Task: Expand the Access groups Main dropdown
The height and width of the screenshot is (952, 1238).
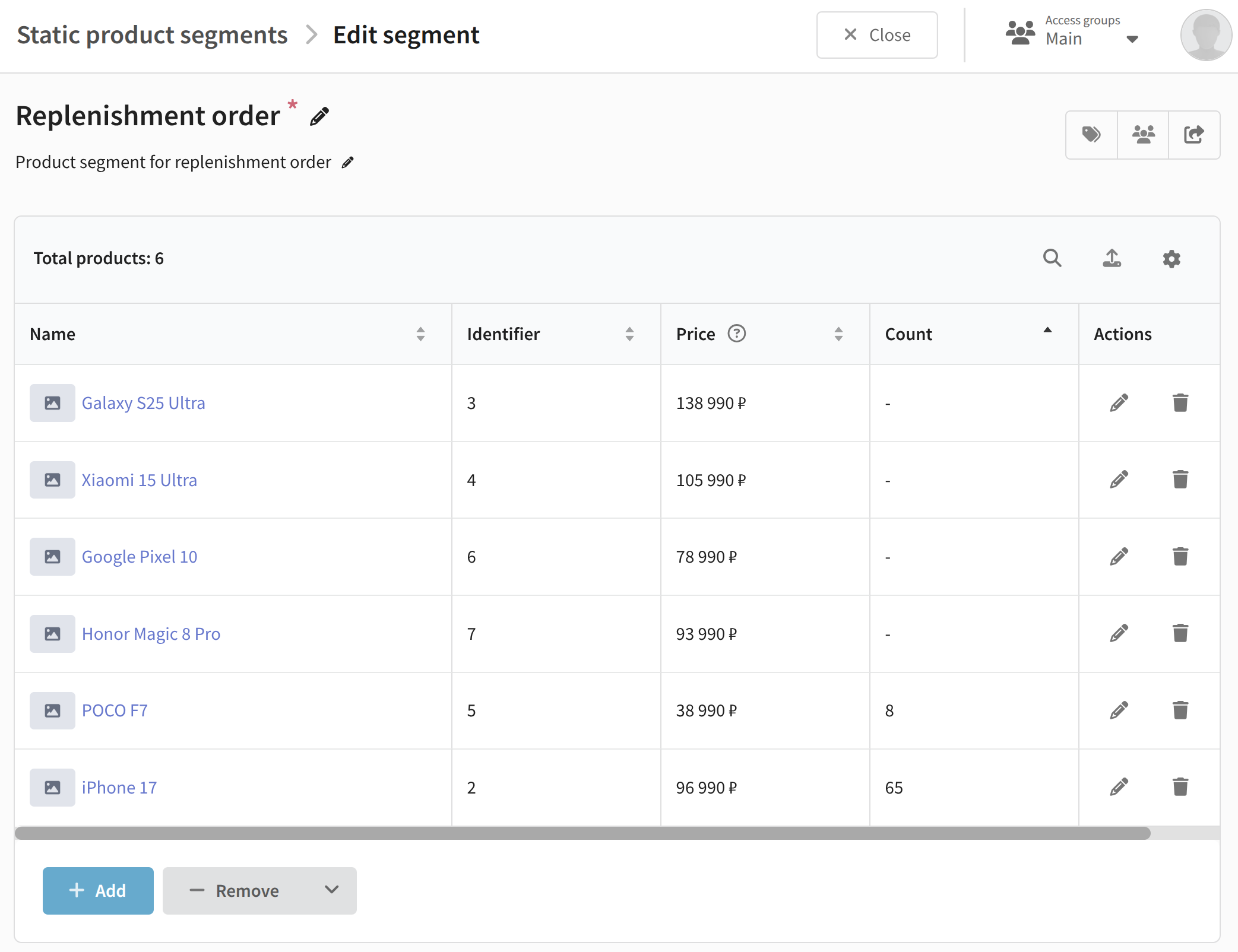Action: coord(1132,39)
